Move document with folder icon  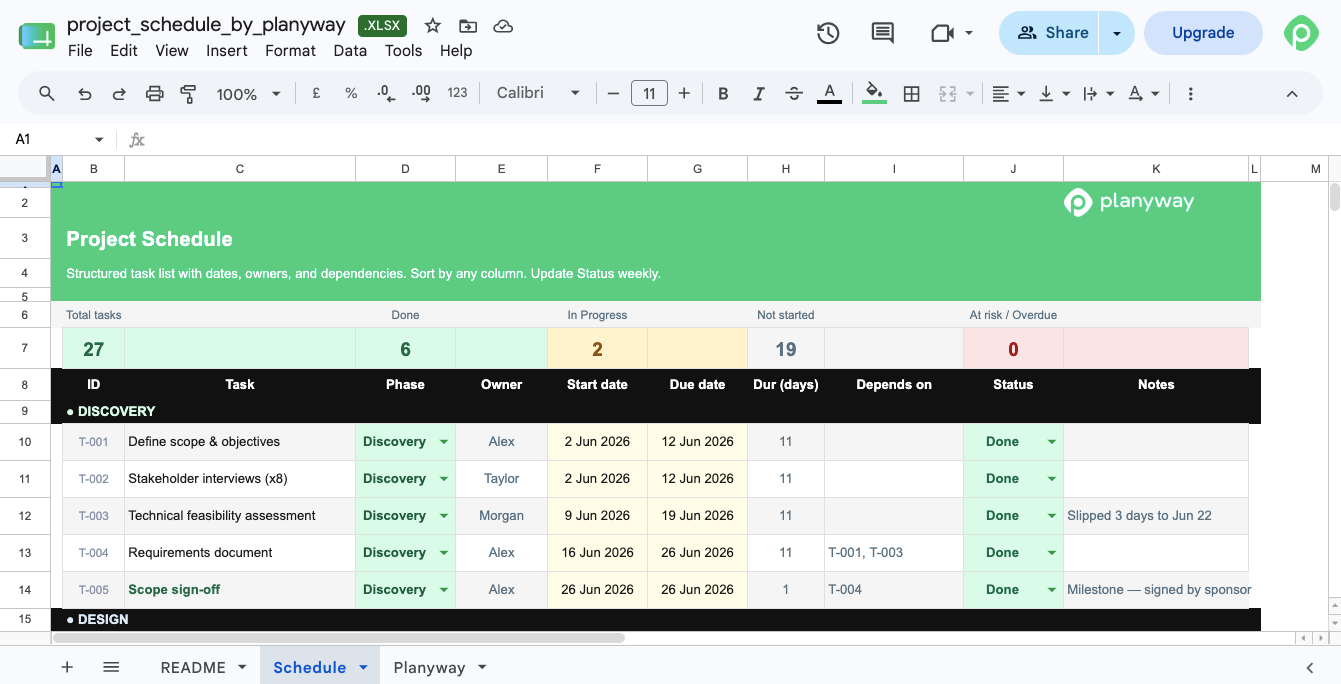468,26
